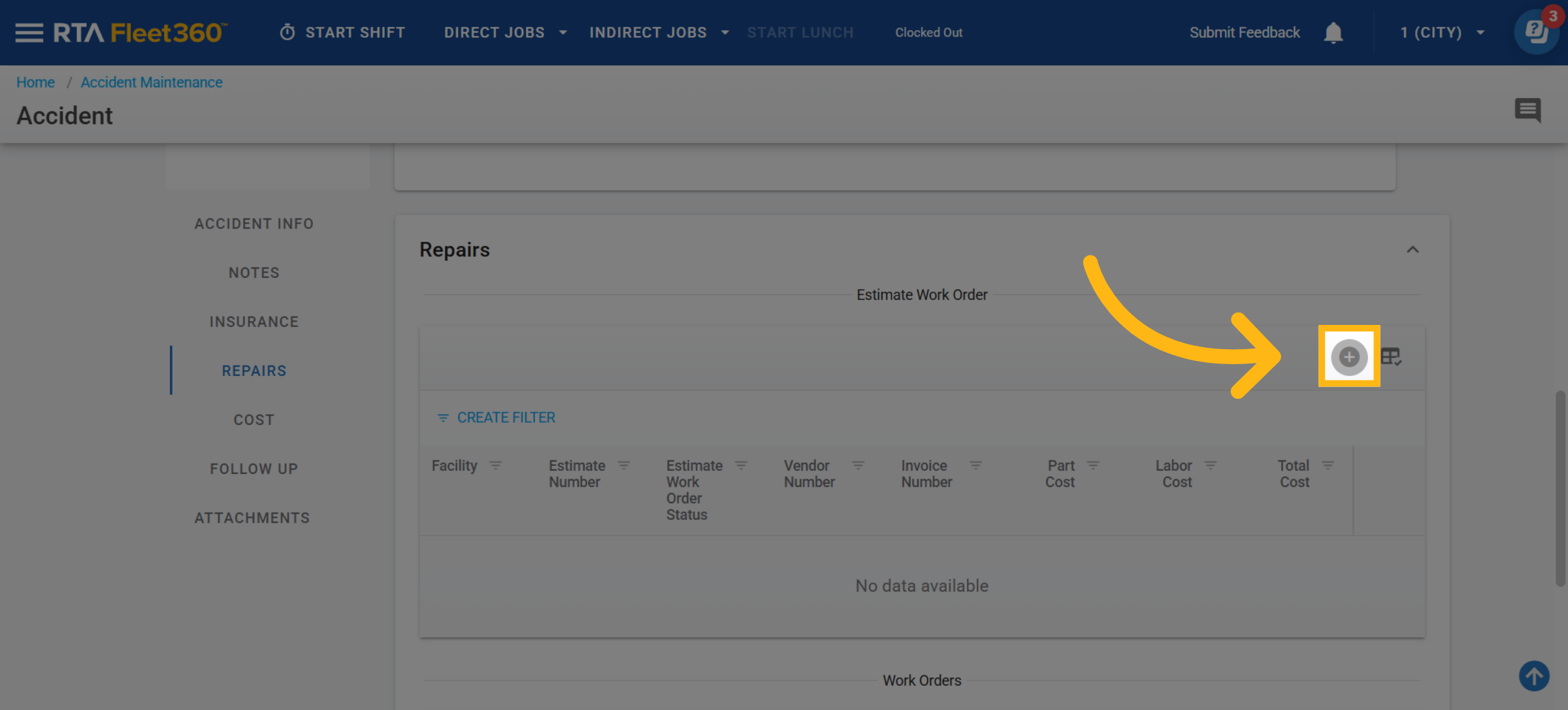Screen dimensions: 1568x710
Task: Collapse the Repairs section chevron
Action: click(x=1413, y=250)
